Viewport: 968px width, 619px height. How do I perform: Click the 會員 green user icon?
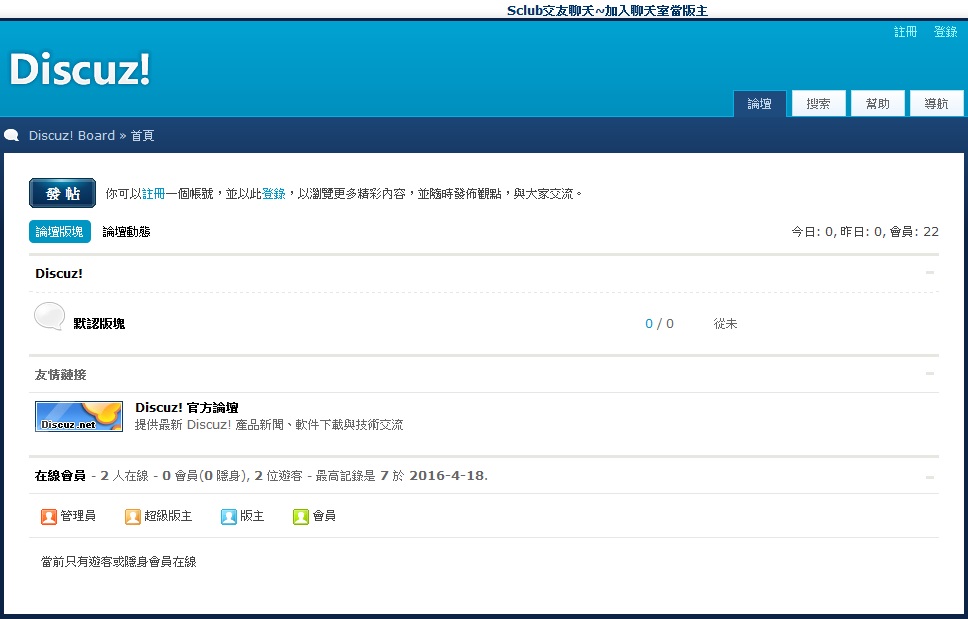(301, 516)
